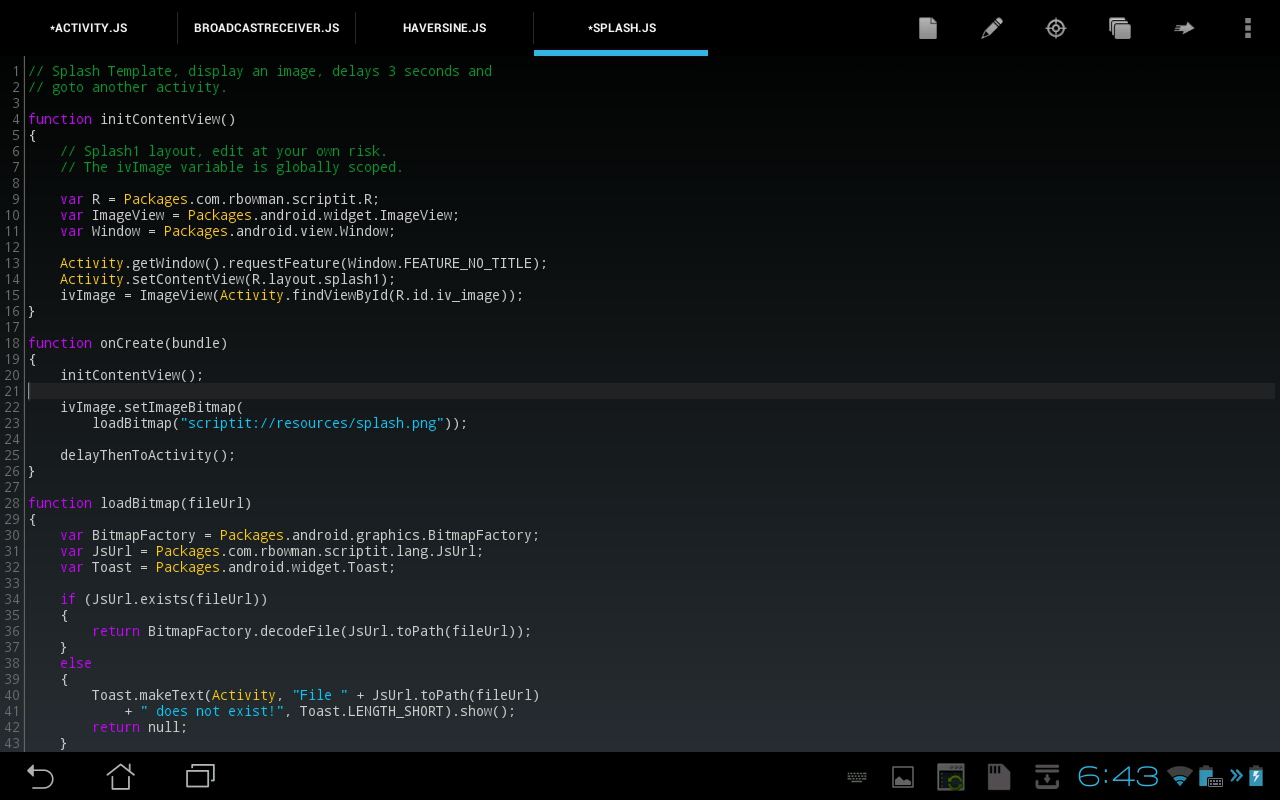Tap the Android home button
The width and height of the screenshot is (1280, 800).
(x=120, y=776)
